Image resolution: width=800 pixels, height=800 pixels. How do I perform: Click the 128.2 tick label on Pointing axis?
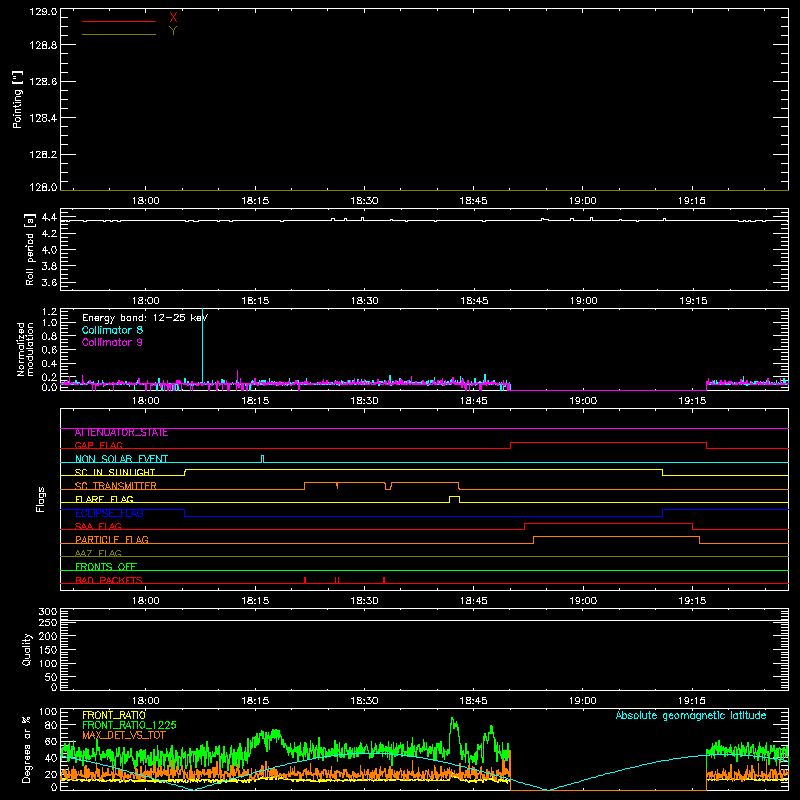click(x=43, y=155)
